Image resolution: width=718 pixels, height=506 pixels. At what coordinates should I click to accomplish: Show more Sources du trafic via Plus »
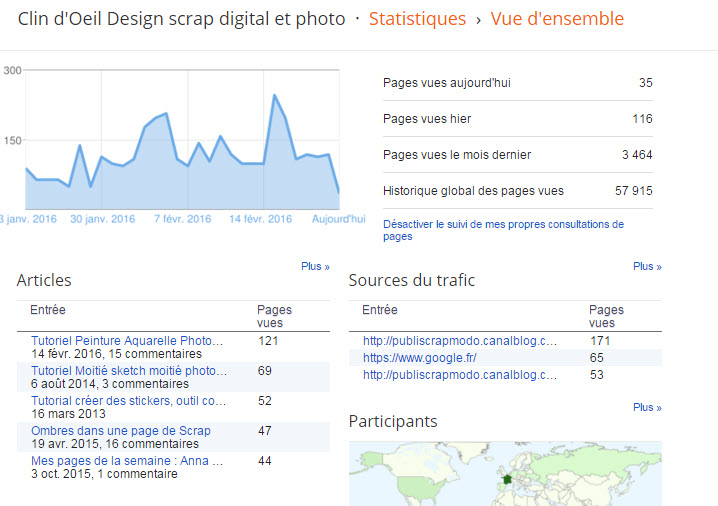[647, 267]
